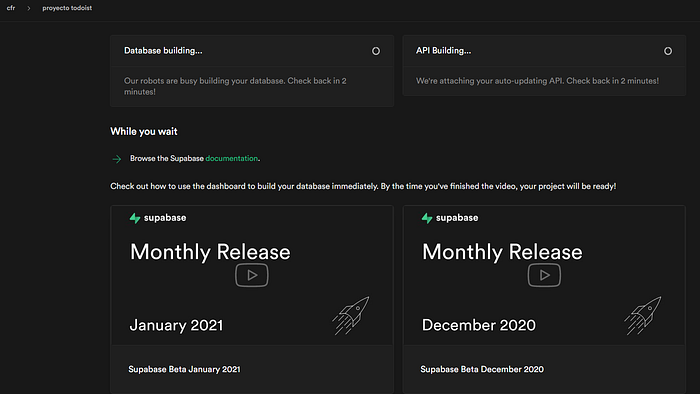Click the breadcrumb chevron separator
This screenshot has height=394, width=700.
(29, 8)
